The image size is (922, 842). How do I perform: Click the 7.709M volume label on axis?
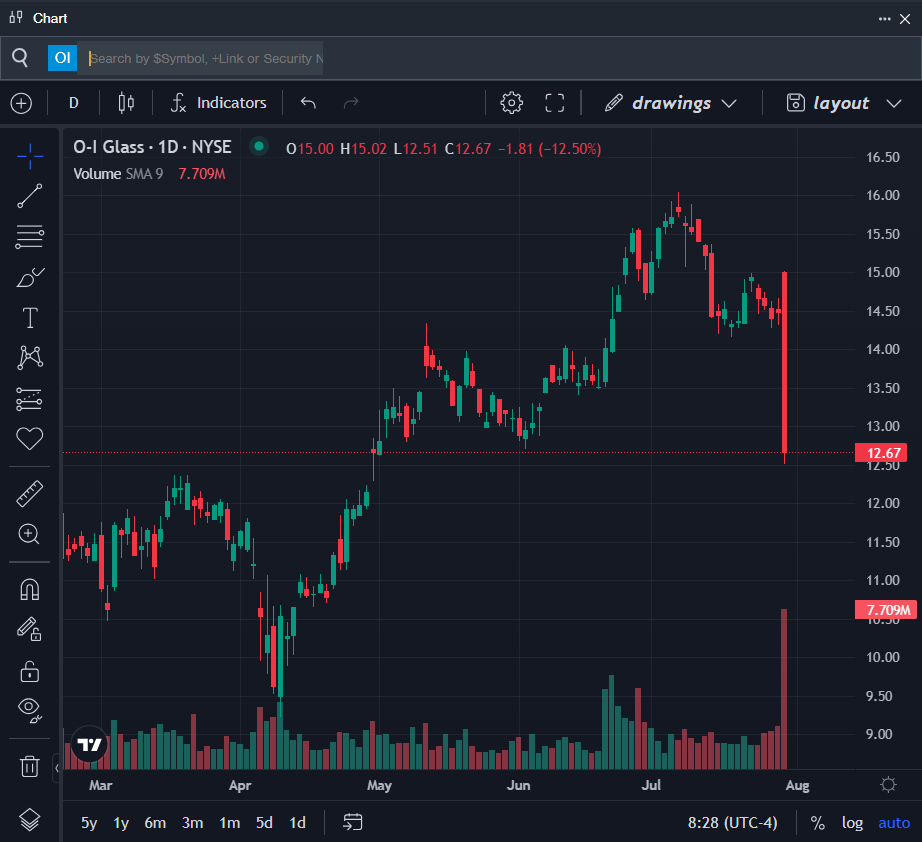click(x=886, y=610)
